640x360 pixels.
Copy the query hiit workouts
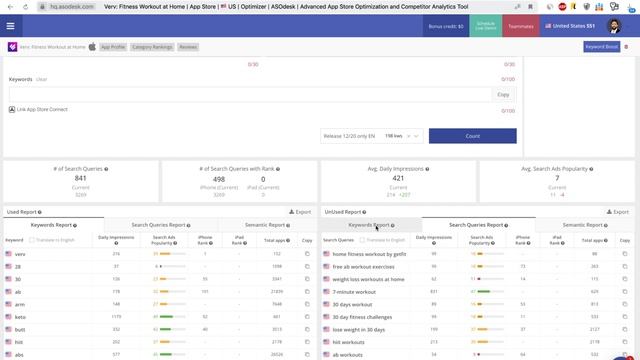pos(625,342)
